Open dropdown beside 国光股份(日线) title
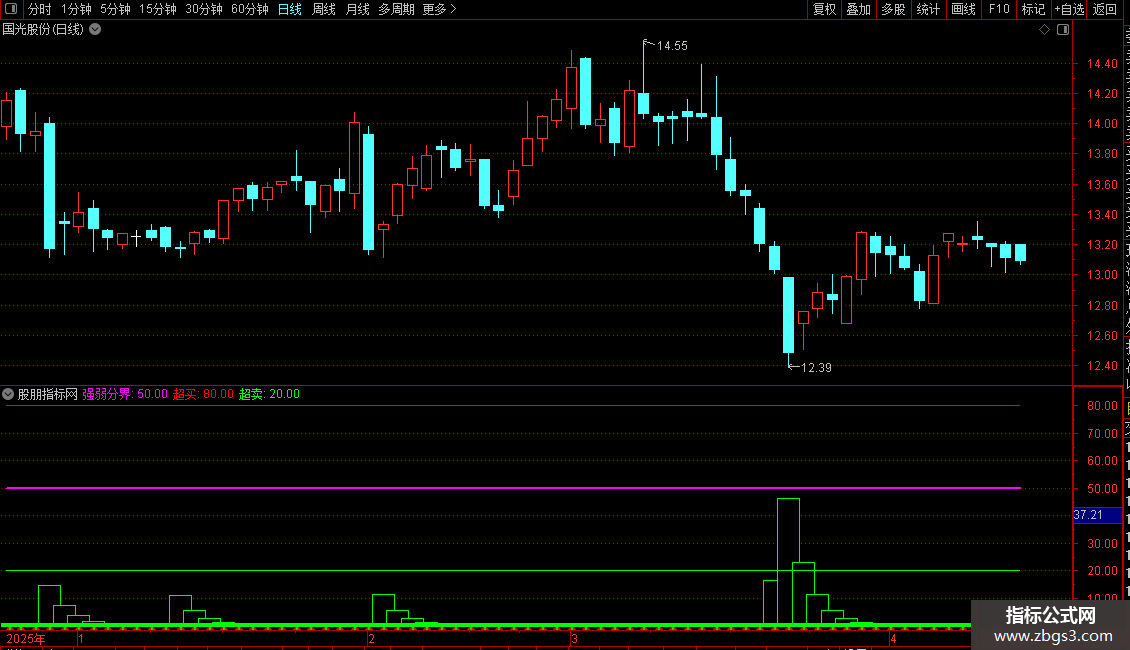 click(x=95, y=30)
